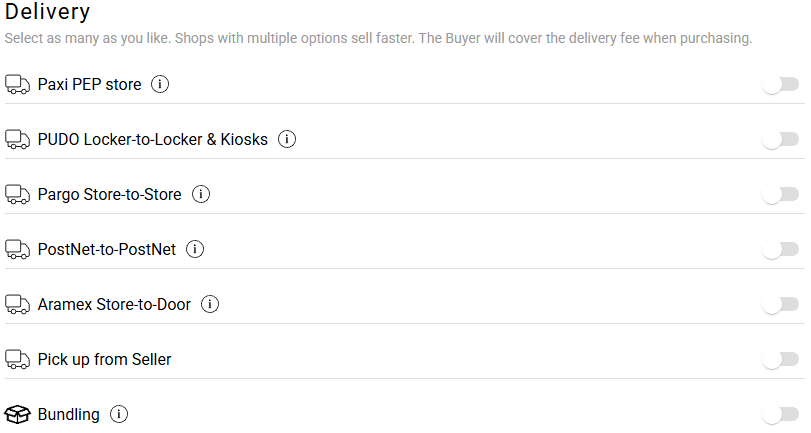The height and width of the screenshot is (433, 811).
Task: Switch on Aramex Store-to-Door delivery
Action: point(781,304)
